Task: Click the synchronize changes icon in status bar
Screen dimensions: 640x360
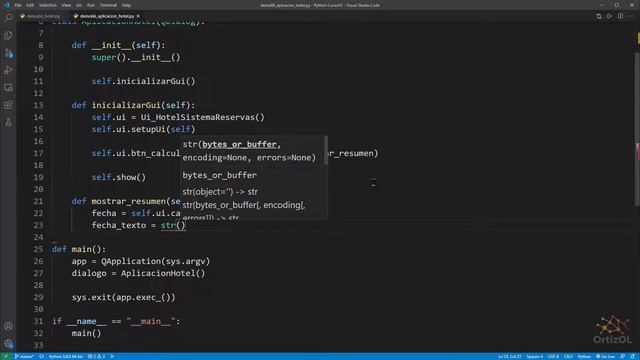Action: tap(41, 356)
